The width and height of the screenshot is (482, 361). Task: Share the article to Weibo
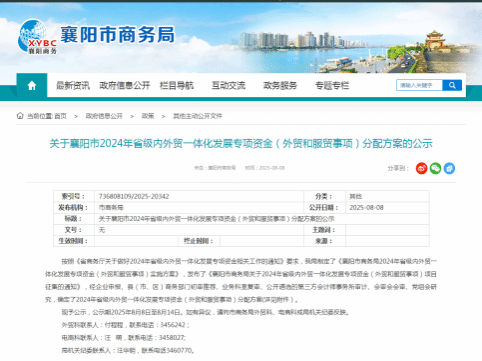click(x=422, y=168)
